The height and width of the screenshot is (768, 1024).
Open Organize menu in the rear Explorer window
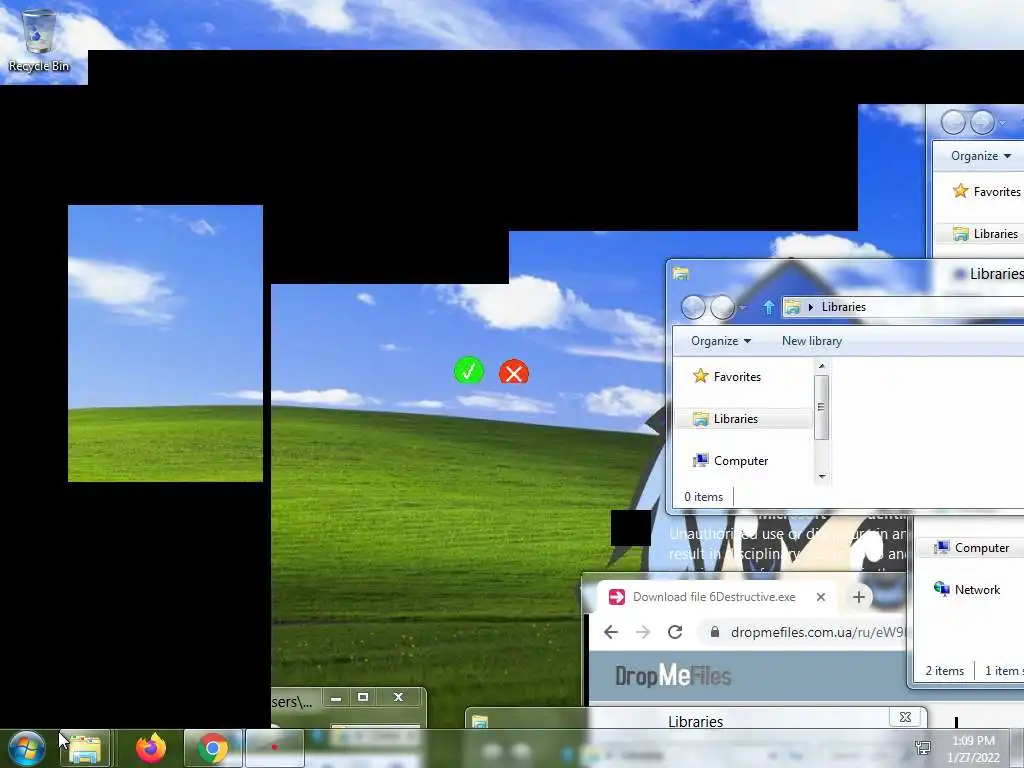click(981, 156)
